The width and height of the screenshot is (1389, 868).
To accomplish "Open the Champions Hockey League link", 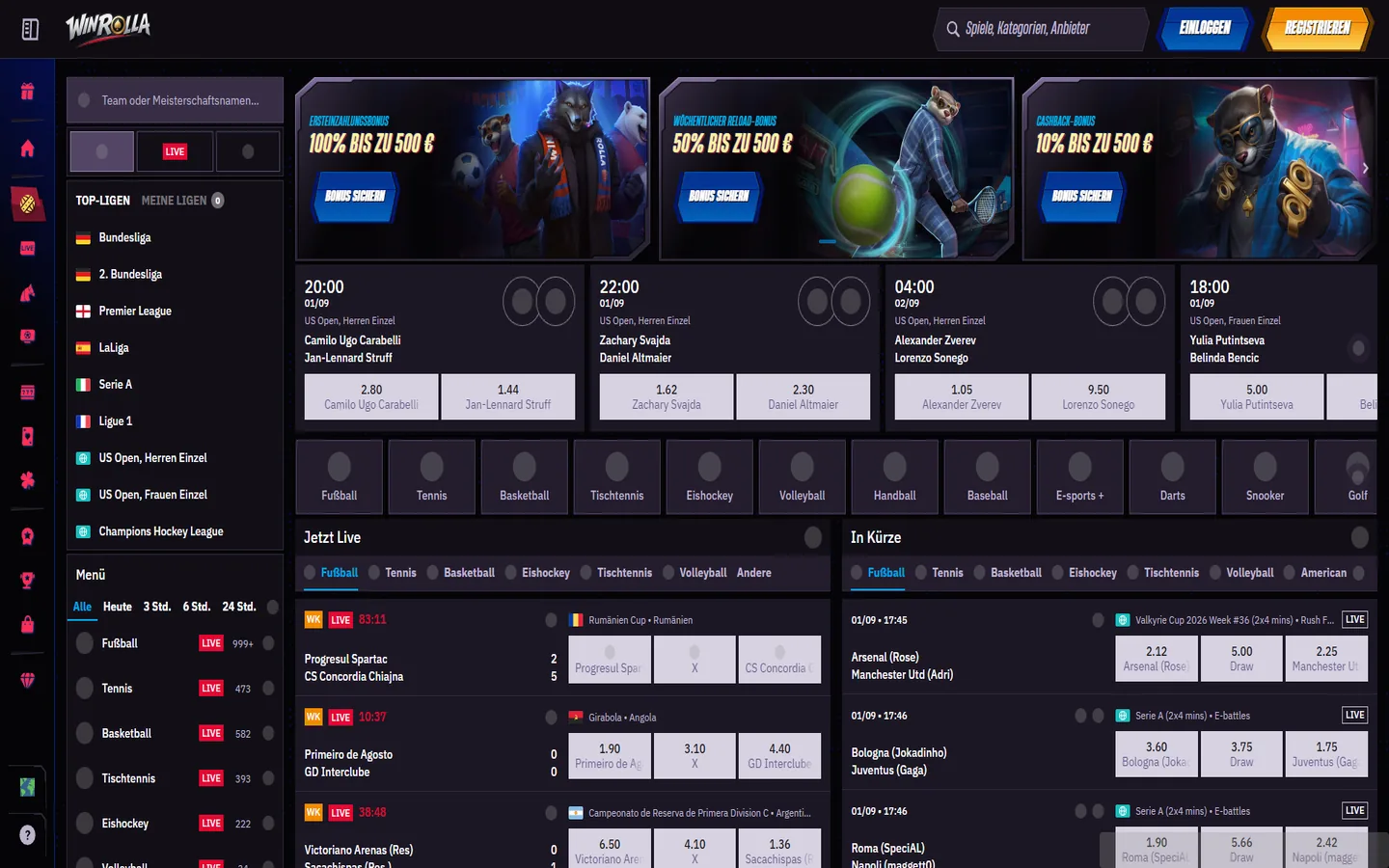I will (161, 531).
